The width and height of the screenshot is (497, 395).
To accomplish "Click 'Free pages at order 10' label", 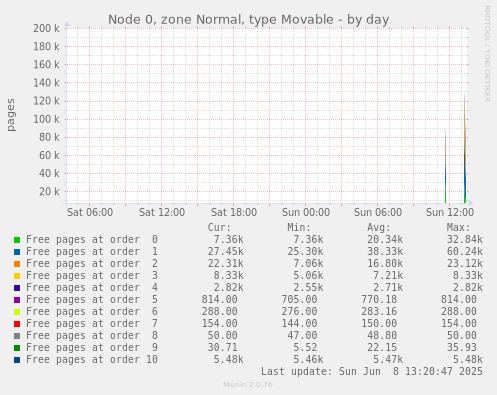I will click(92, 360).
